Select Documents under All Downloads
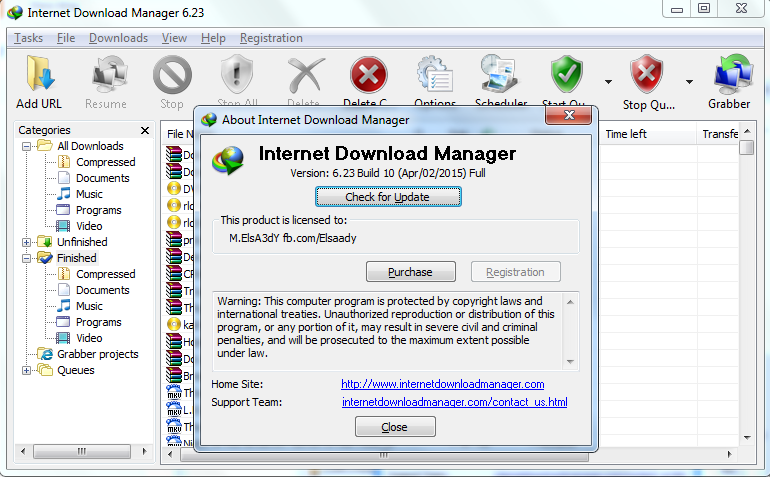This screenshot has height=477, width=770. click(x=103, y=178)
